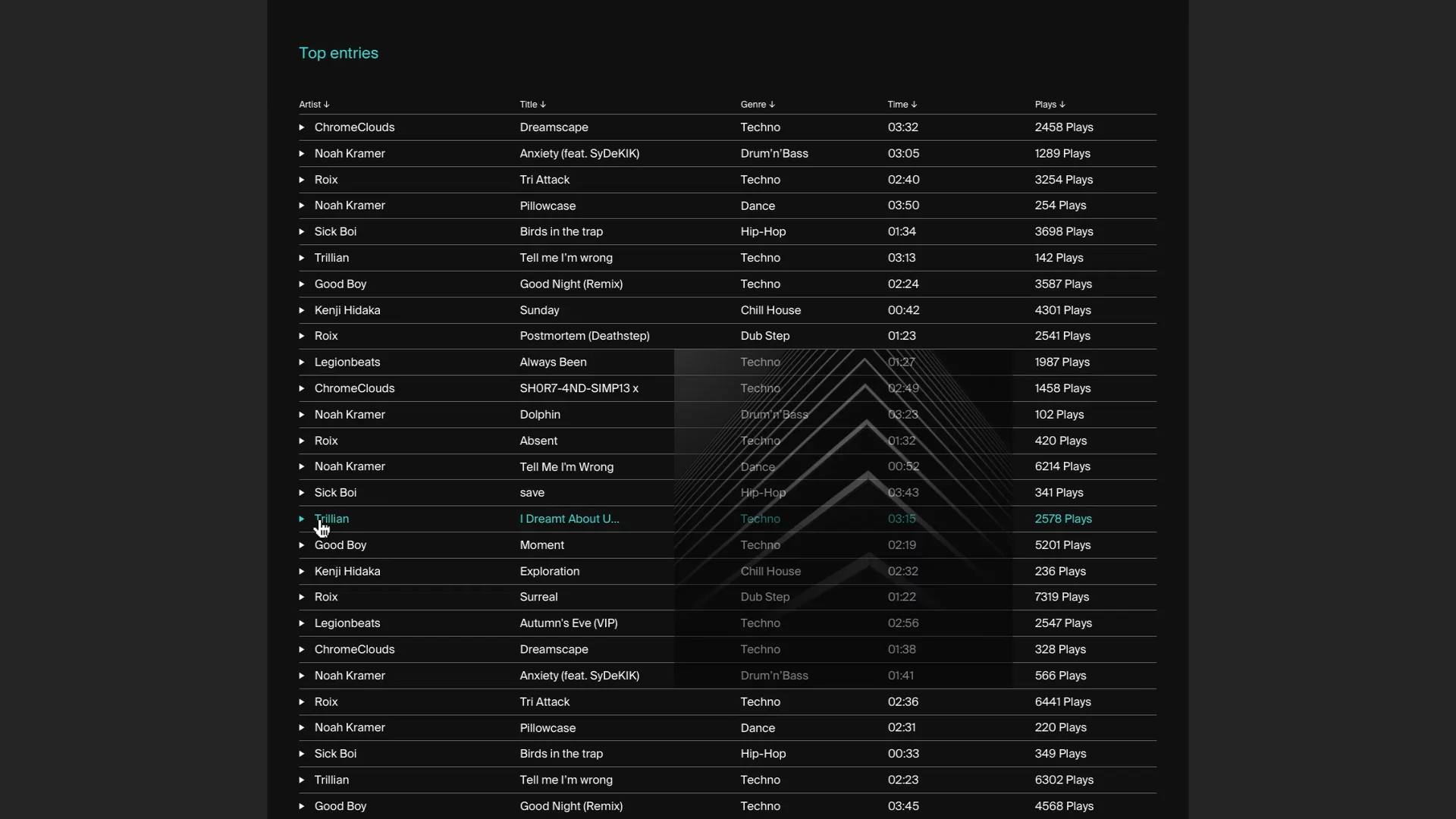Play Birds in the trap 01:34
The width and height of the screenshot is (1456, 819).
coord(302,232)
